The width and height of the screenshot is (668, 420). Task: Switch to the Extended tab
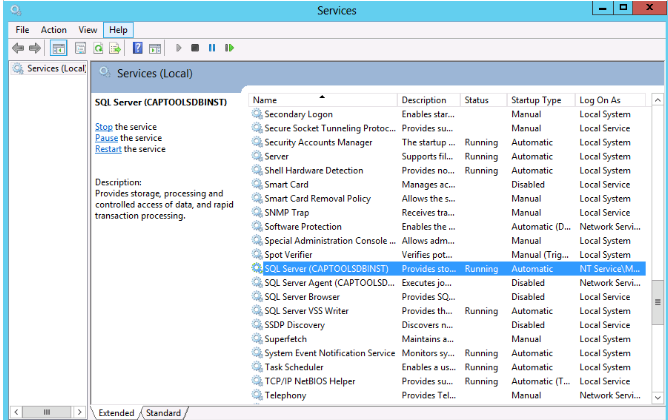[116, 413]
